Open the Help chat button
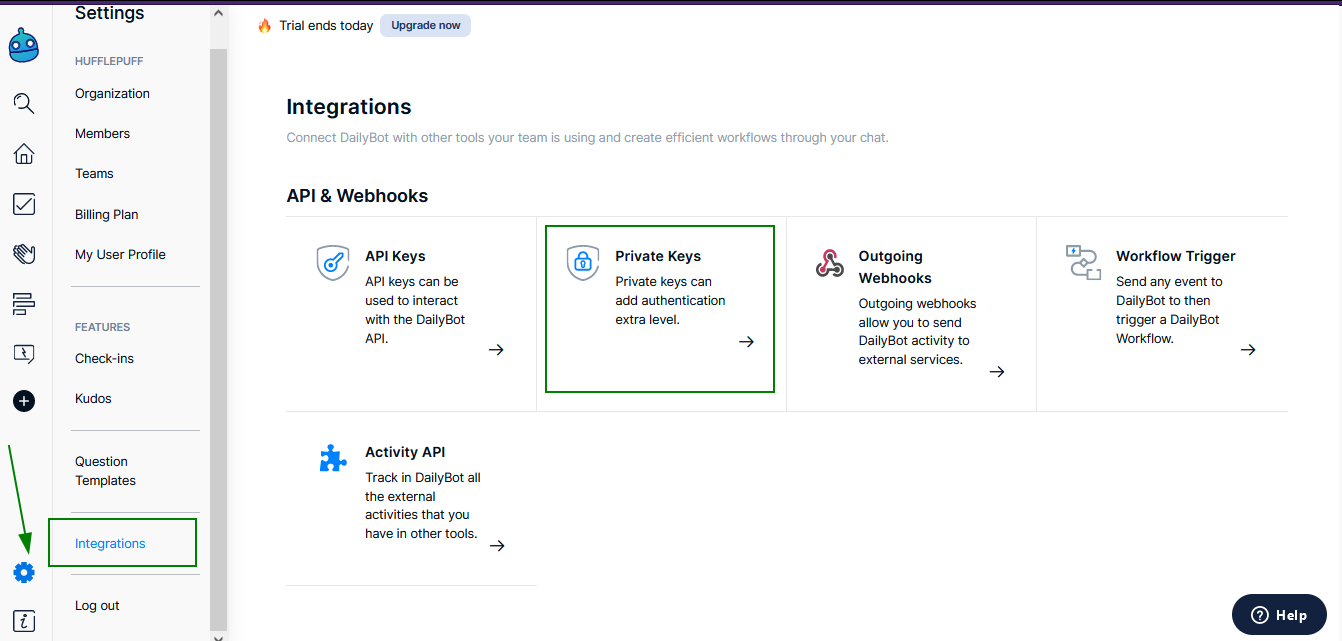The height and width of the screenshot is (641, 1342). (x=1279, y=615)
